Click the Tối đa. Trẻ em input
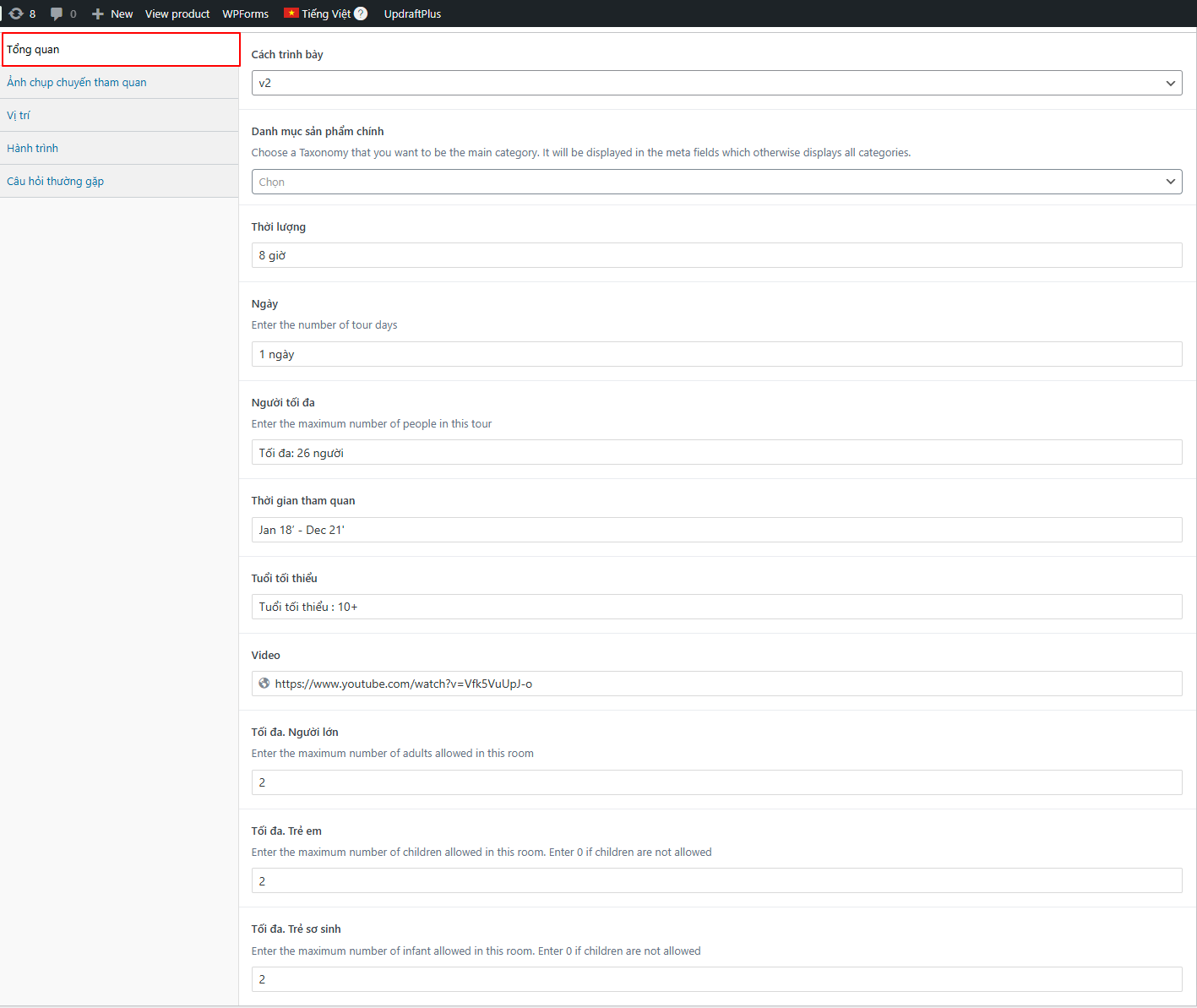 [716, 880]
